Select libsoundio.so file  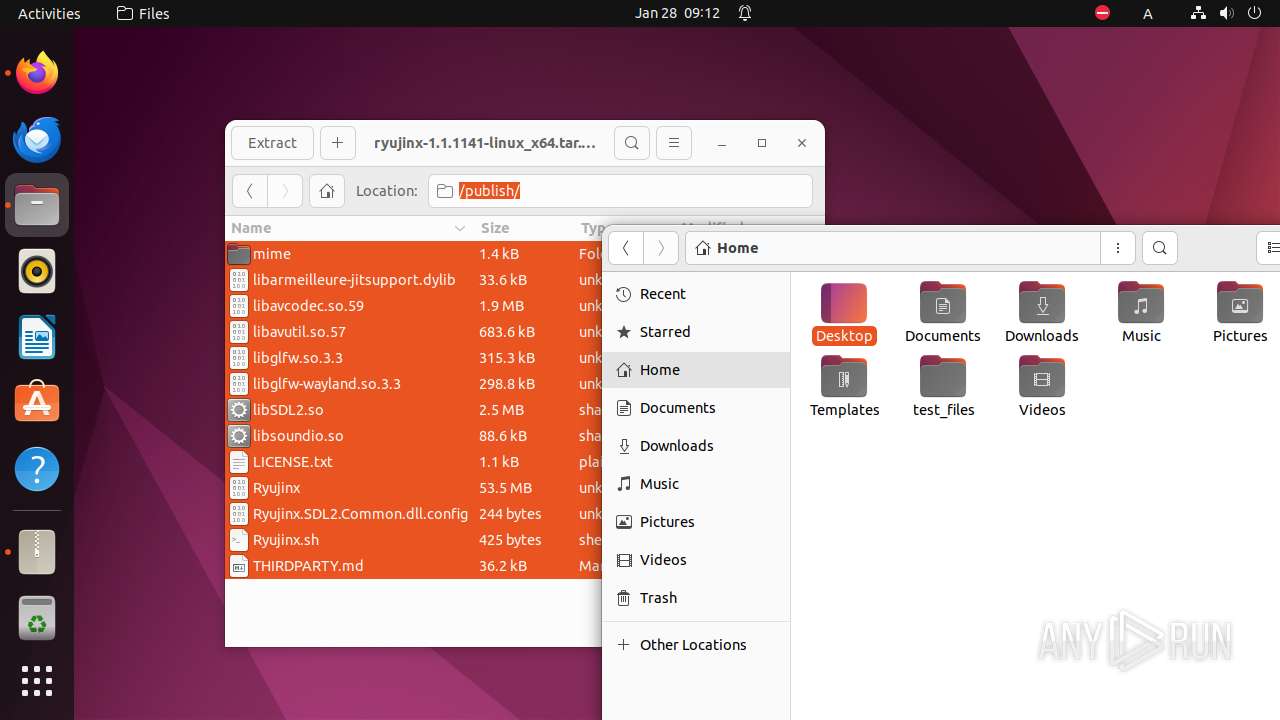point(415,436)
